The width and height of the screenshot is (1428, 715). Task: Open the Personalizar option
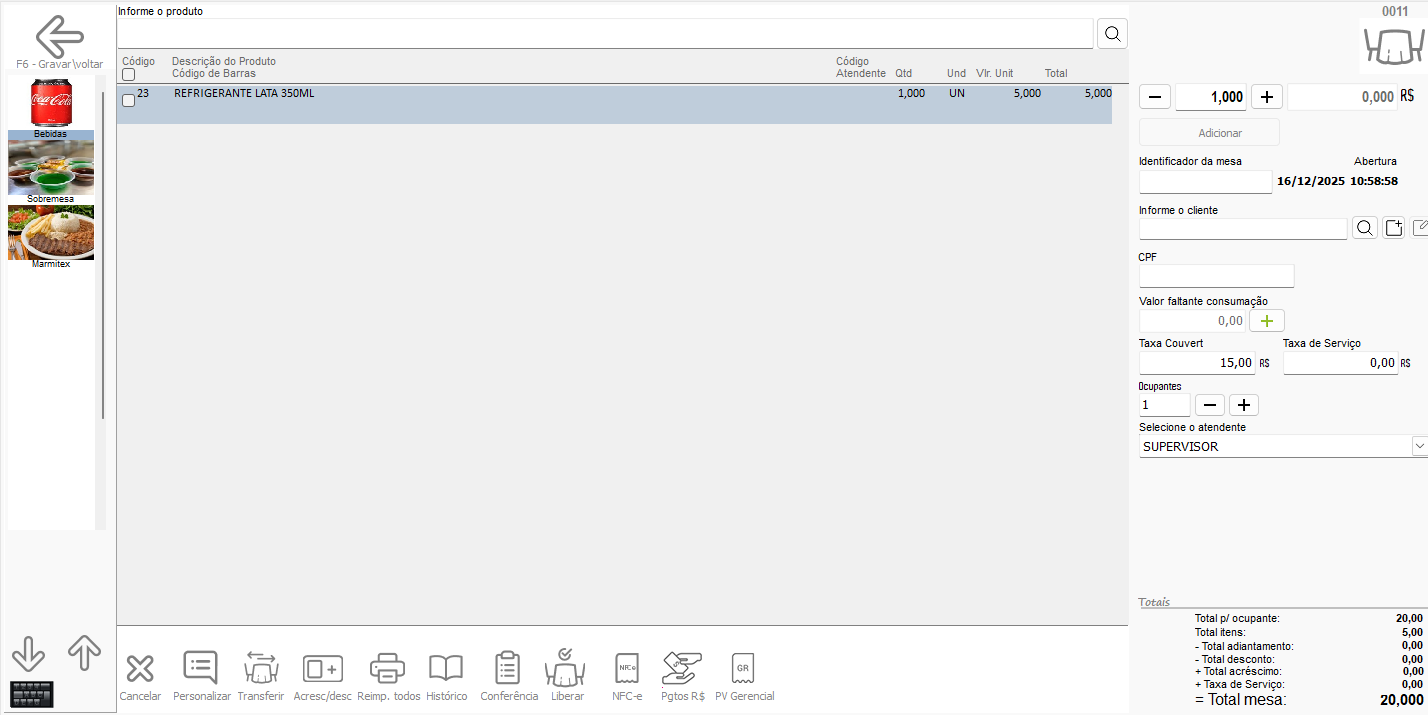[x=201, y=667]
